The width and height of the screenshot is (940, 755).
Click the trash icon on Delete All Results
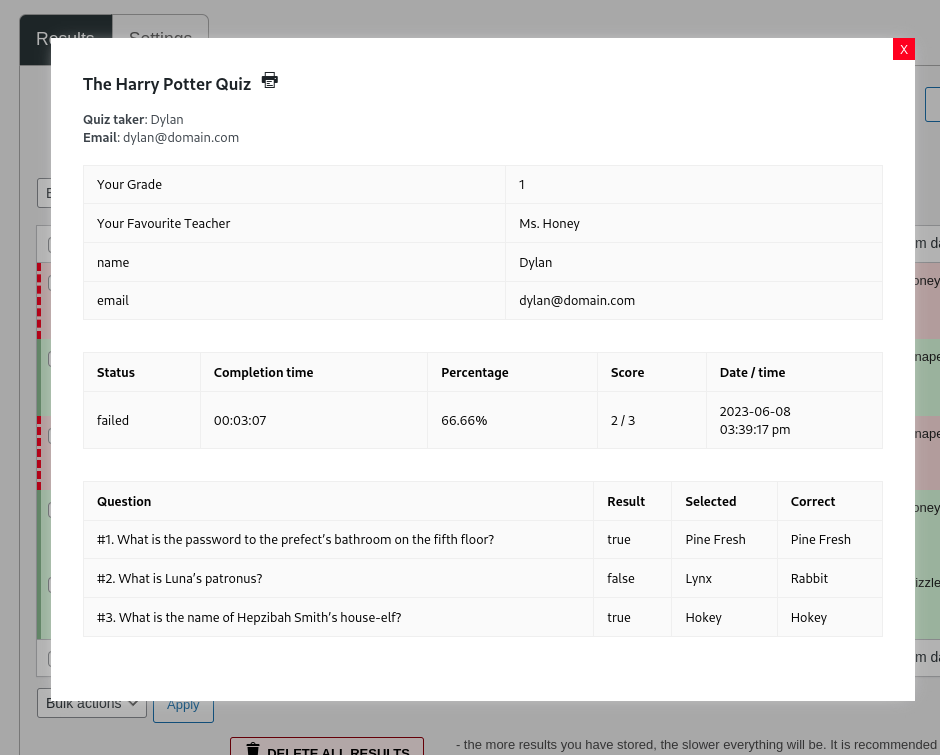[x=253, y=749]
